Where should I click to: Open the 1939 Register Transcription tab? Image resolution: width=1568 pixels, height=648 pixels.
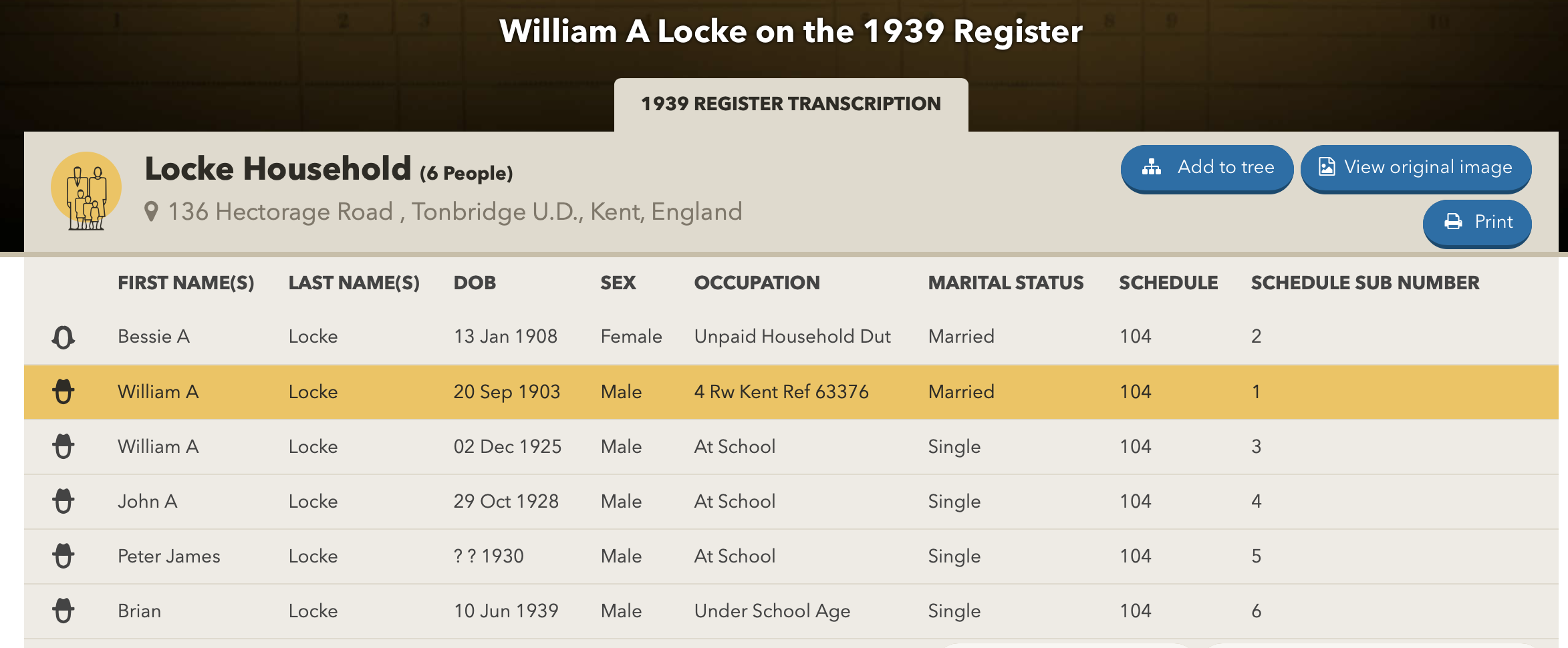click(x=791, y=104)
